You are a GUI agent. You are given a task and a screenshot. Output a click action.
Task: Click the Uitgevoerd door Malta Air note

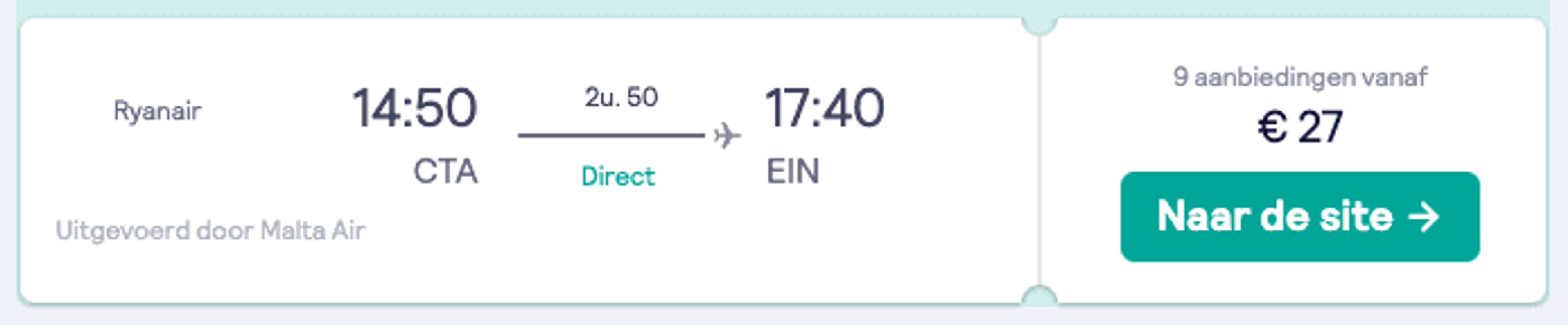210,231
